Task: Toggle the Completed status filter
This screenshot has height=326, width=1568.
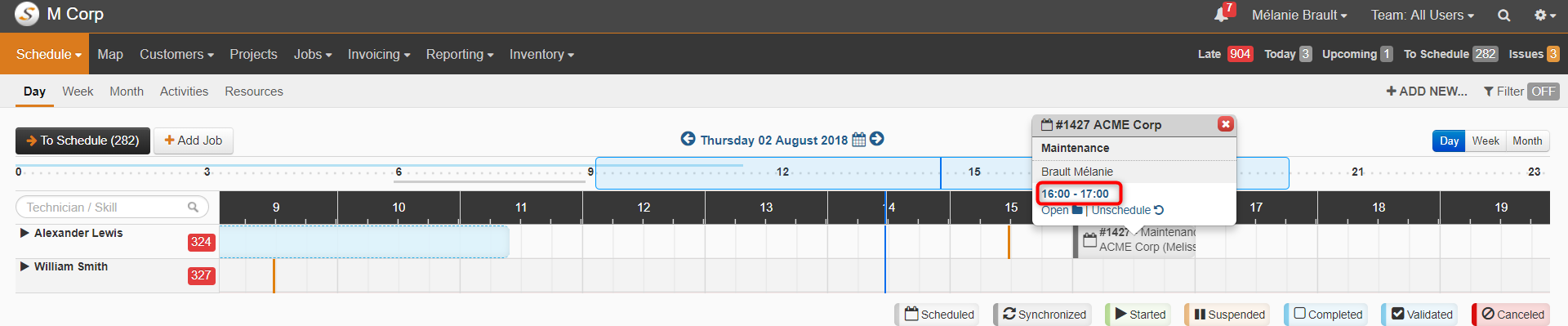Action: click(x=1327, y=315)
